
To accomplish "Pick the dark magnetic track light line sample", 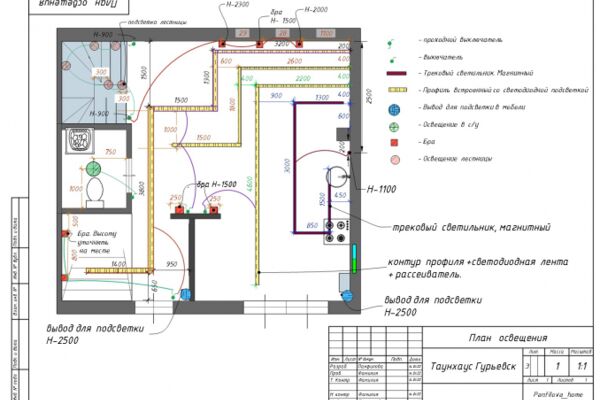I will click(396, 73).
